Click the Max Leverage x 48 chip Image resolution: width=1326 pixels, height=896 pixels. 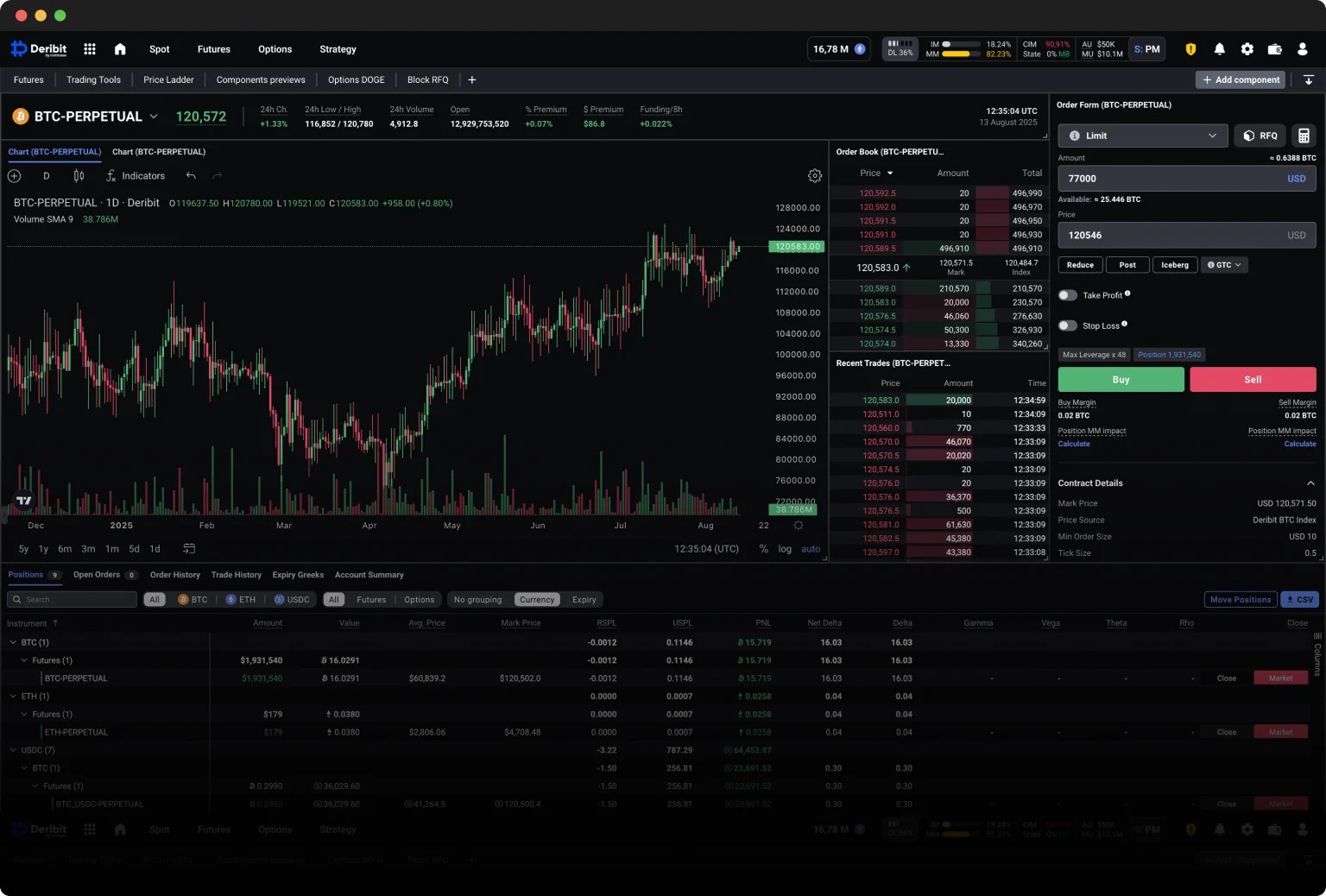pos(1094,355)
